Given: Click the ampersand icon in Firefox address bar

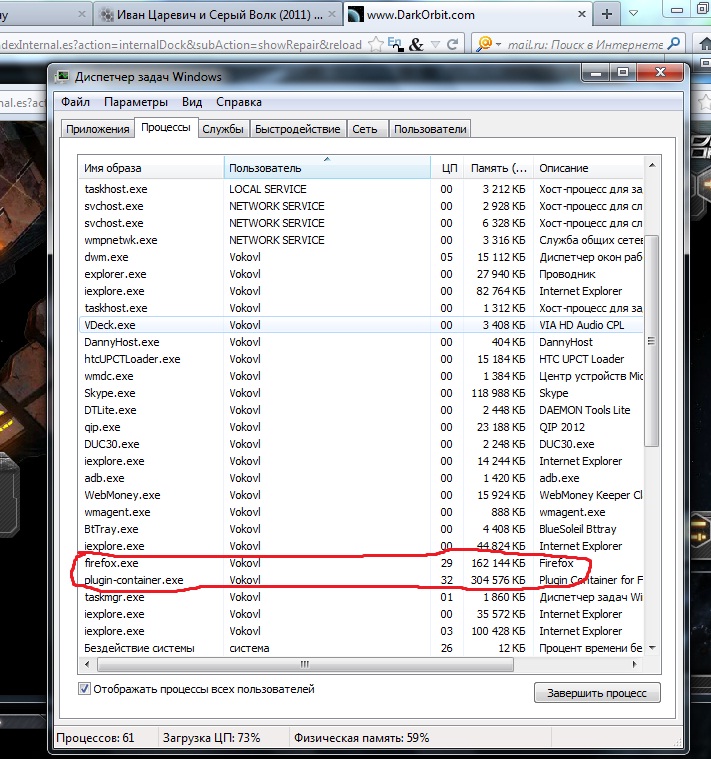Looking at the screenshot, I should pyautogui.click(x=416, y=45).
